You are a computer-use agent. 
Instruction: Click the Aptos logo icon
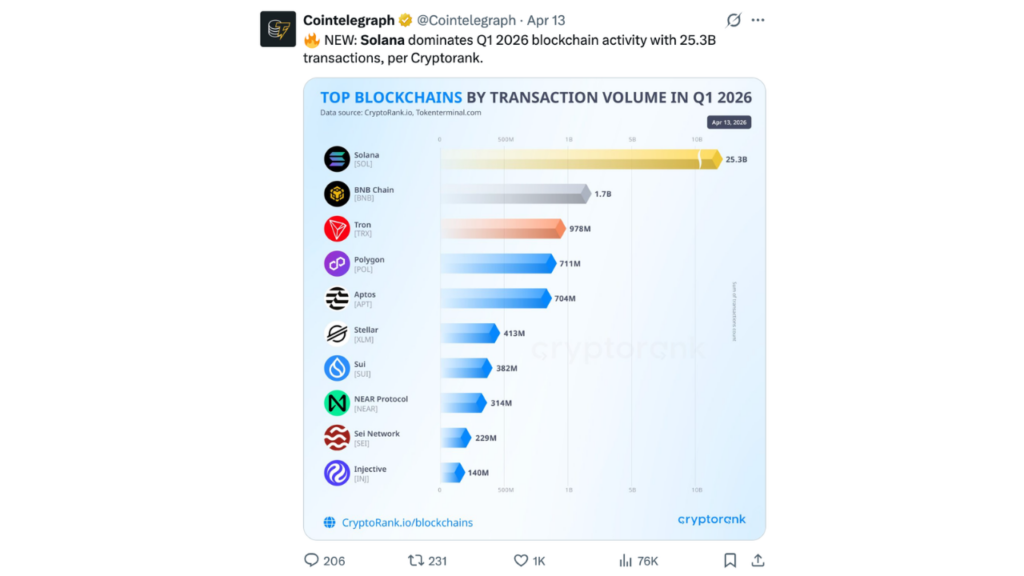(338, 298)
